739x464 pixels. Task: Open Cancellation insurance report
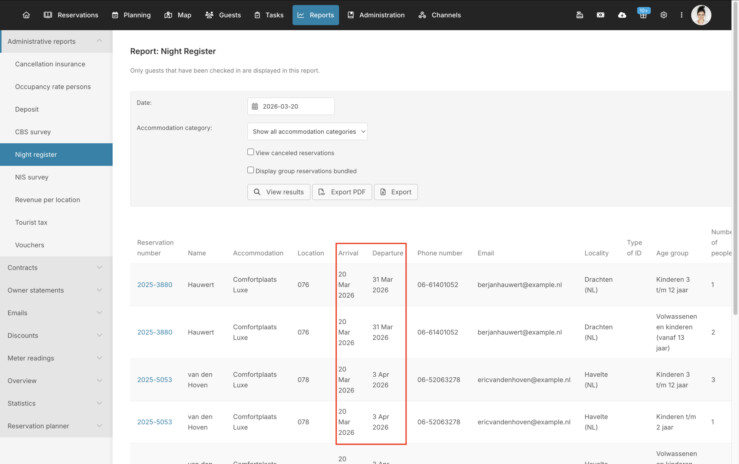(x=50, y=64)
